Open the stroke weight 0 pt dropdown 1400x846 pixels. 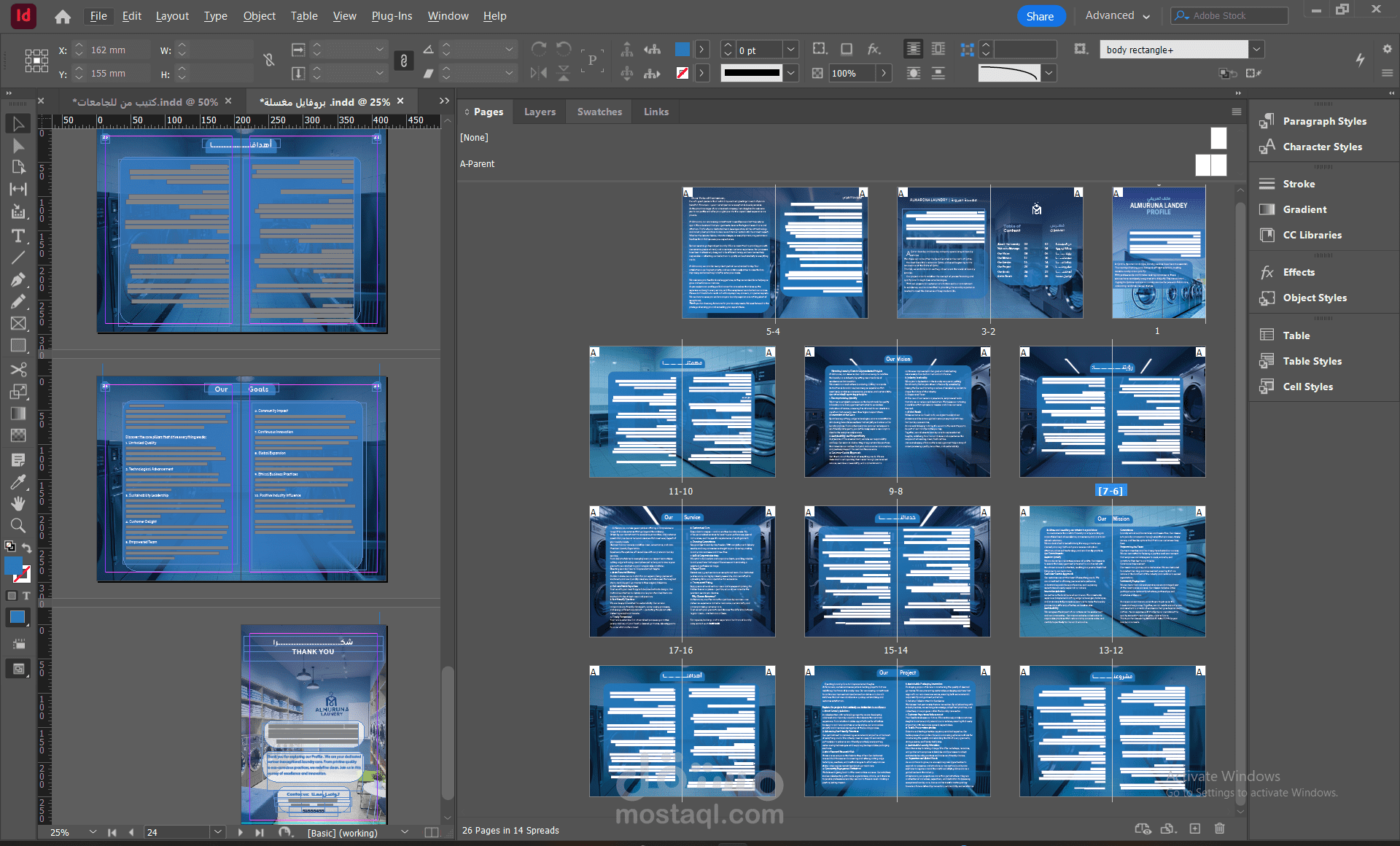790,50
